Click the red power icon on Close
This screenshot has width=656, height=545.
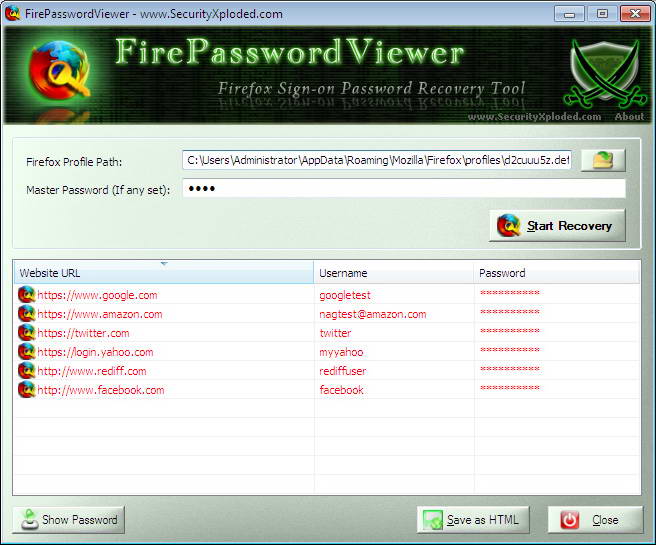pos(570,520)
